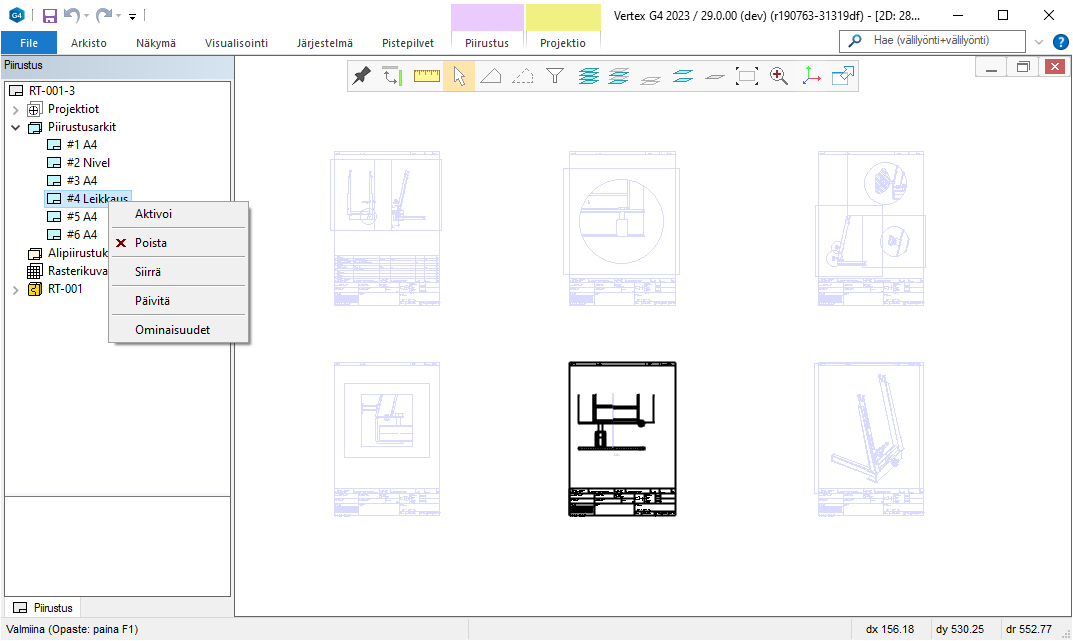Click the blue File button
Image resolution: width=1073 pixels, height=641 pixels.
[x=29, y=43]
